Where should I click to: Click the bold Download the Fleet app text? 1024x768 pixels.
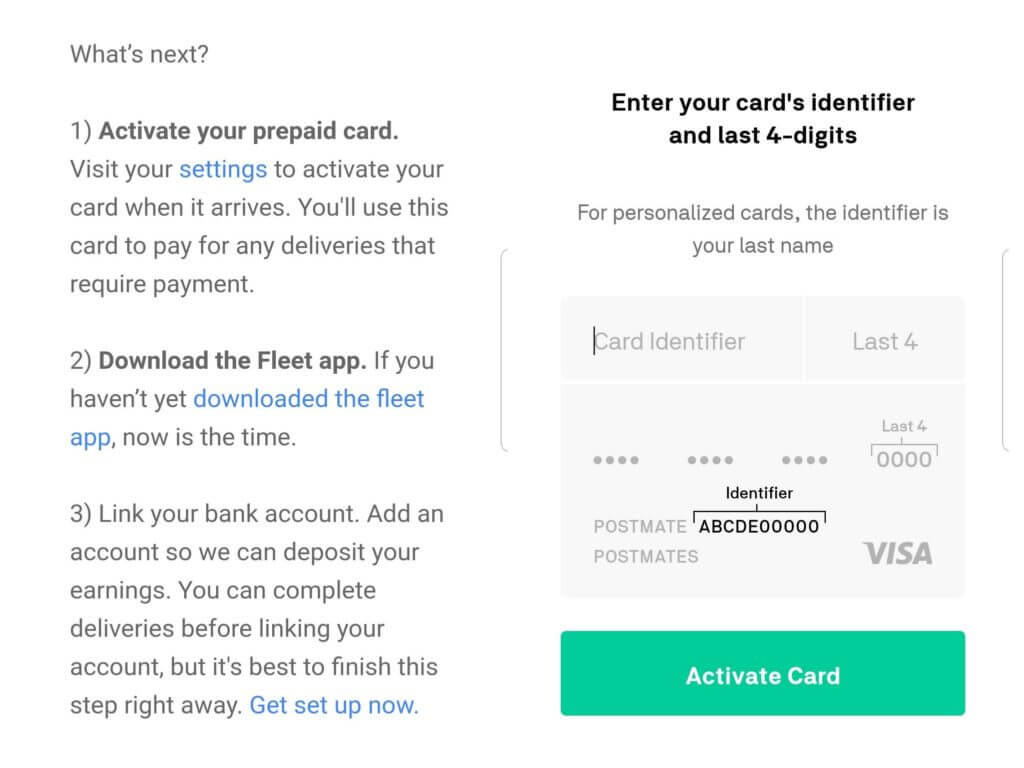[232, 360]
